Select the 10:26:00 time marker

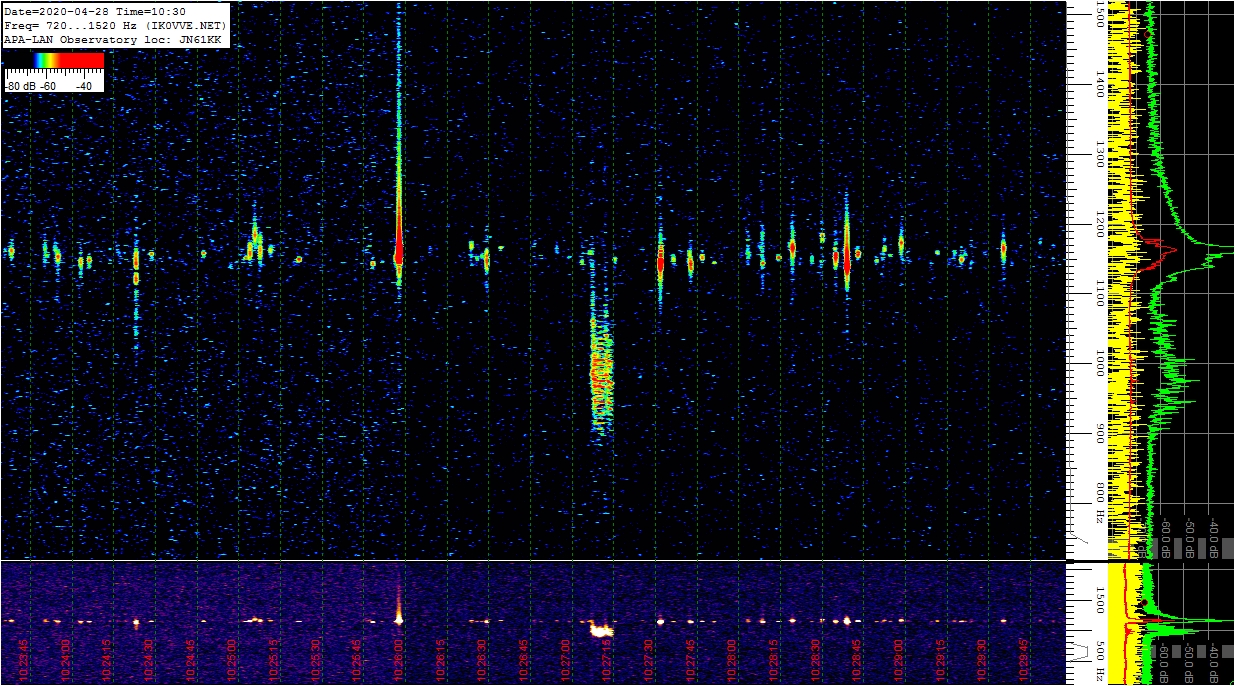click(399, 660)
